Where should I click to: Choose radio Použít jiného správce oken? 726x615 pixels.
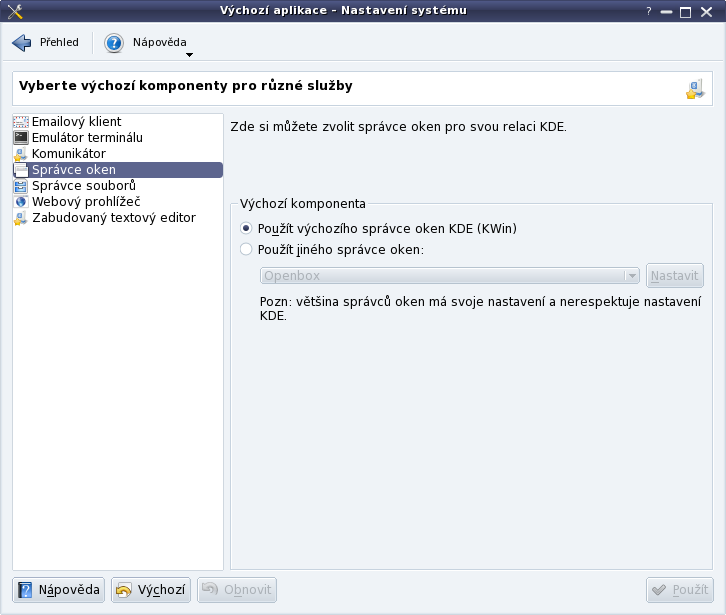[246, 250]
